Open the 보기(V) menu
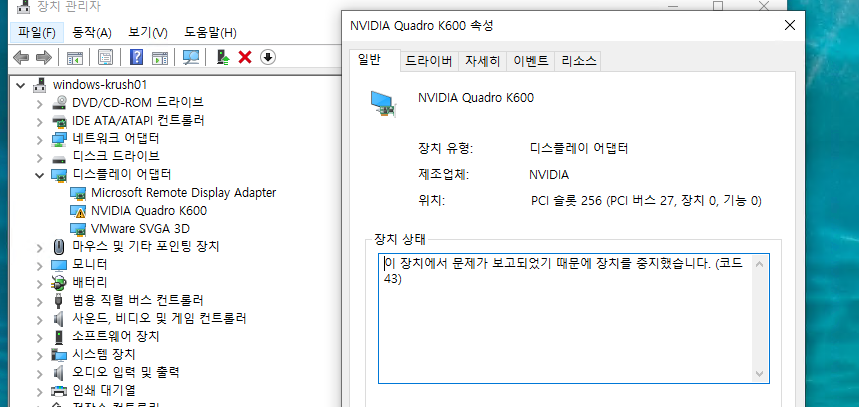Screen dimensions: 859x407 pyautogui.click(x=148, y=33)
